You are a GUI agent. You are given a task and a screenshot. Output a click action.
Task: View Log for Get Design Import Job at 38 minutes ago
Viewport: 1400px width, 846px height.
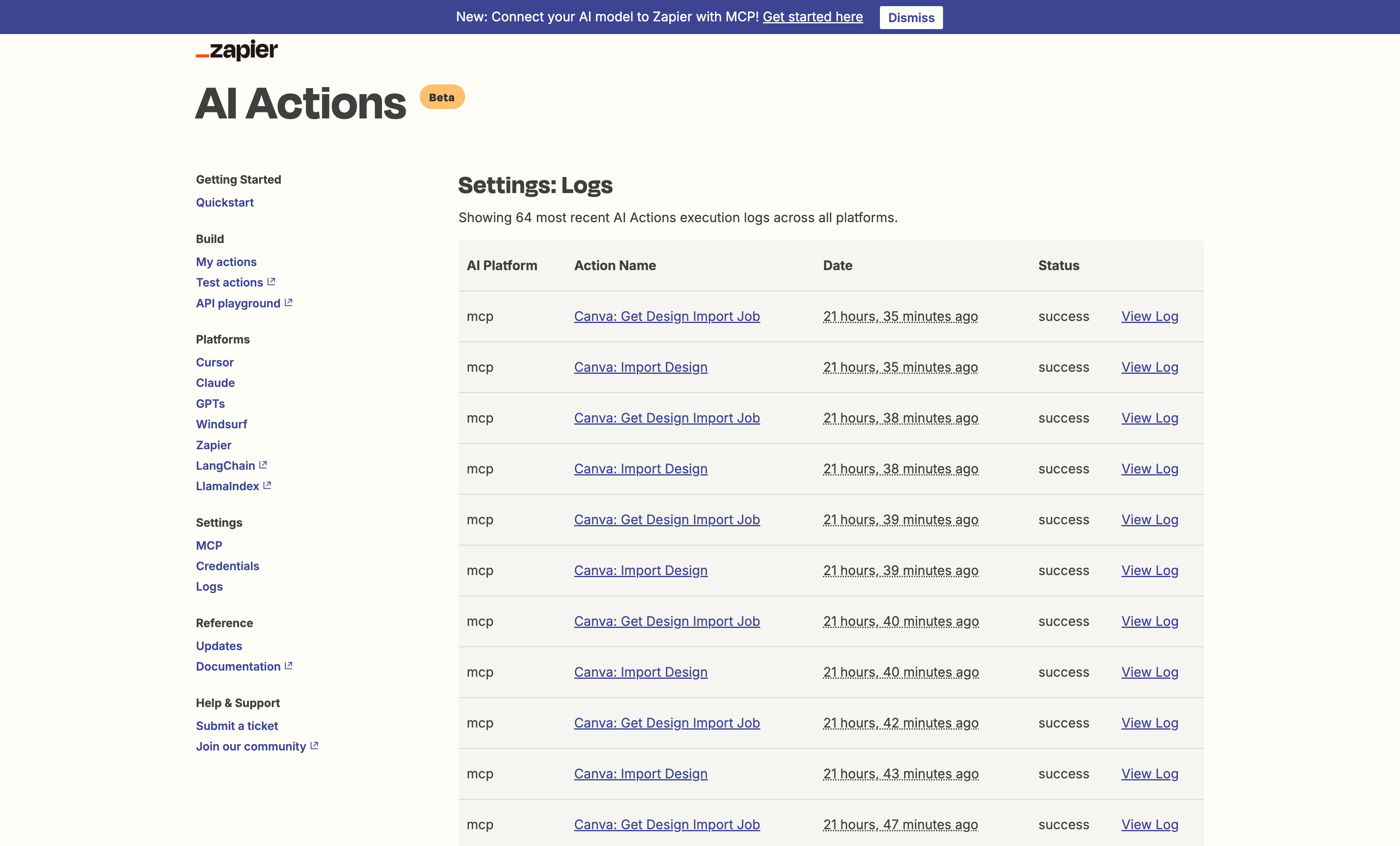[x=1150, y=418]
